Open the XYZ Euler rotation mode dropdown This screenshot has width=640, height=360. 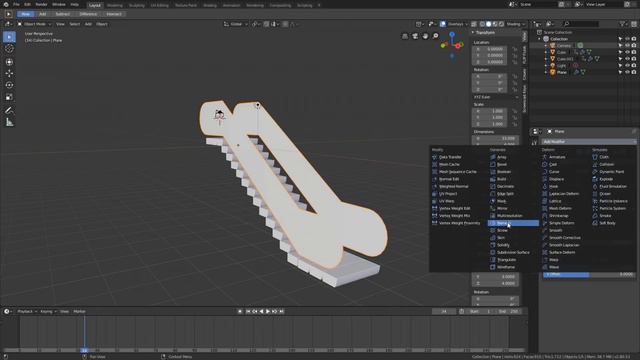pyautogui.click(x=496, y=97)
